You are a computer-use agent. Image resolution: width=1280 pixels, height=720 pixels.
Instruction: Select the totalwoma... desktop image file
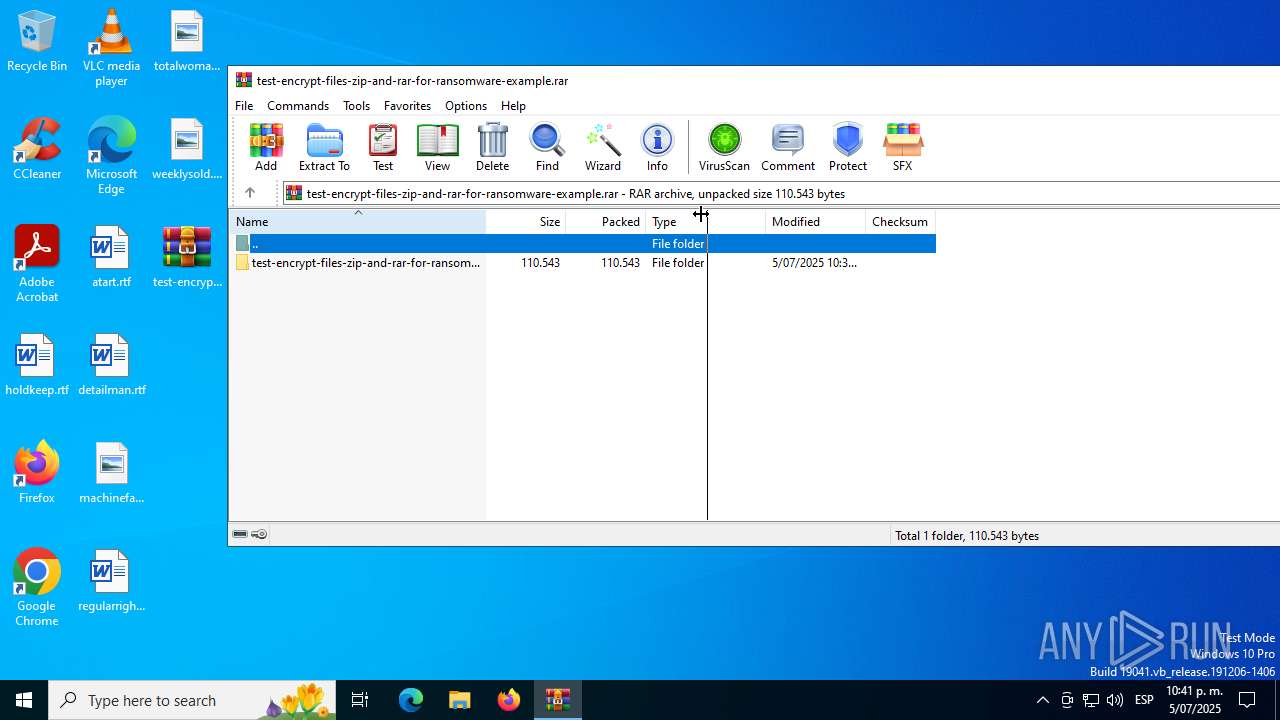point(187,42)
